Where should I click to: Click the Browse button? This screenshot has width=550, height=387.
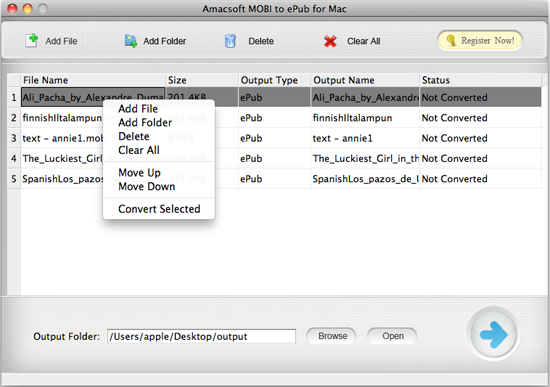click(x=331, y=336)
